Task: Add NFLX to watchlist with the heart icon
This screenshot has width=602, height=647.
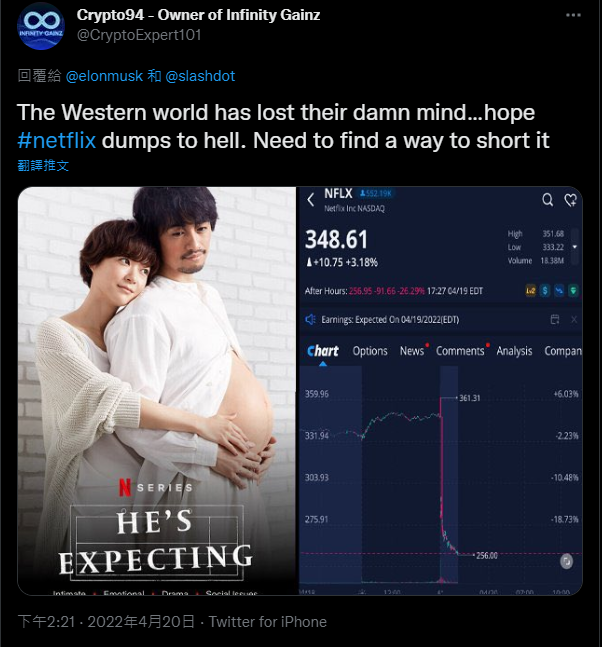Action: point(571,200)
